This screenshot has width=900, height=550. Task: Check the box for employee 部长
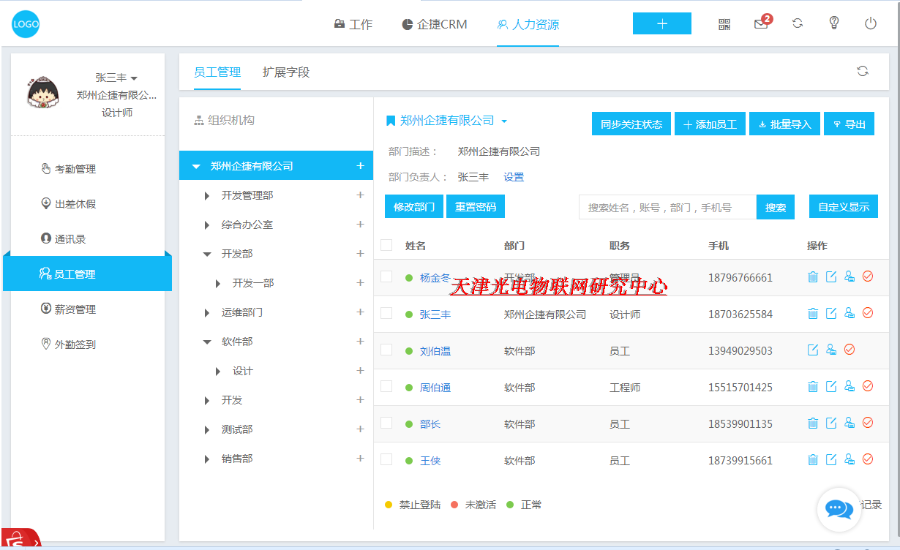click(386, 423)
